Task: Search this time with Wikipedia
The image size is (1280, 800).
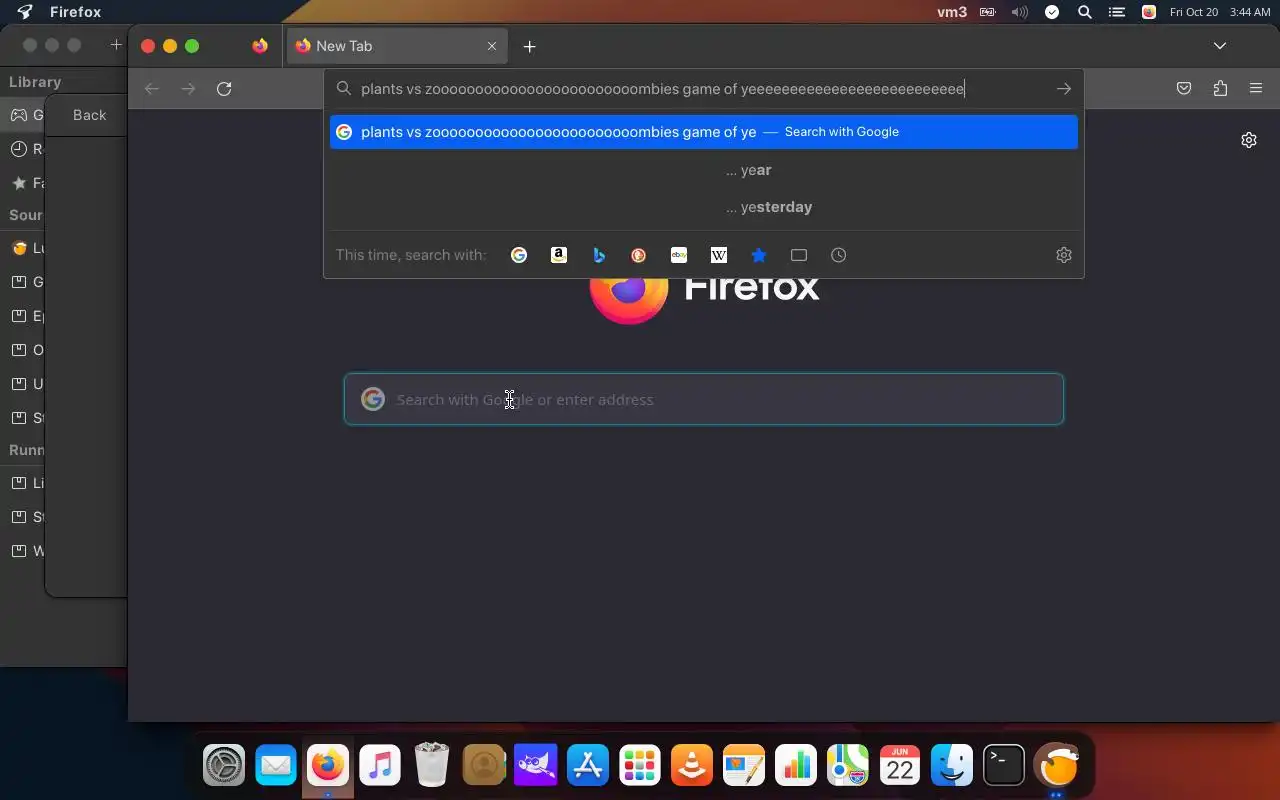Action: pyautogui.click(x=719, y=255)
